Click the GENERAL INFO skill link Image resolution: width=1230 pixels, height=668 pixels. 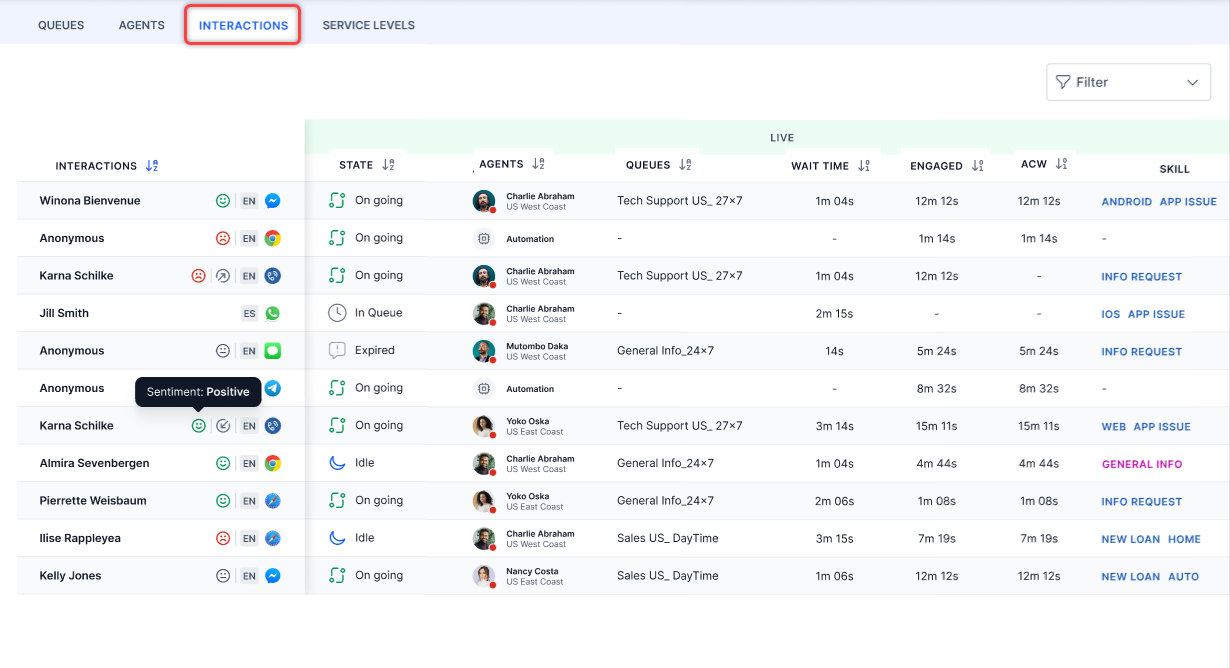coord(1141,464)
